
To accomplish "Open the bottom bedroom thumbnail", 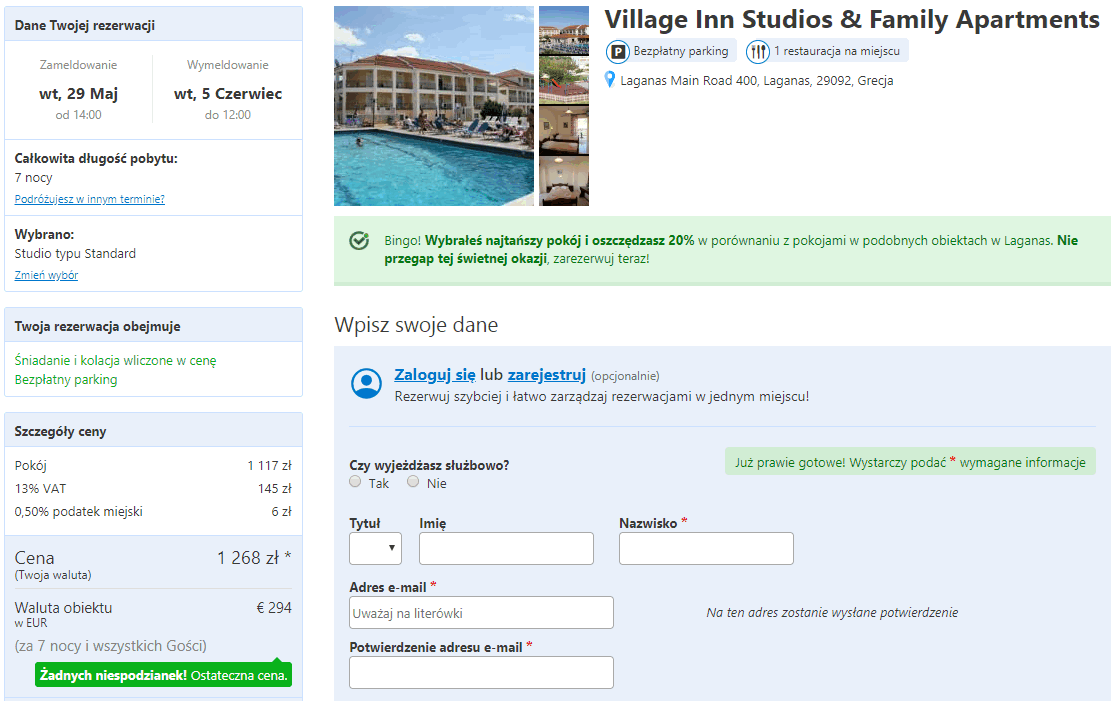I will point(564,182).
